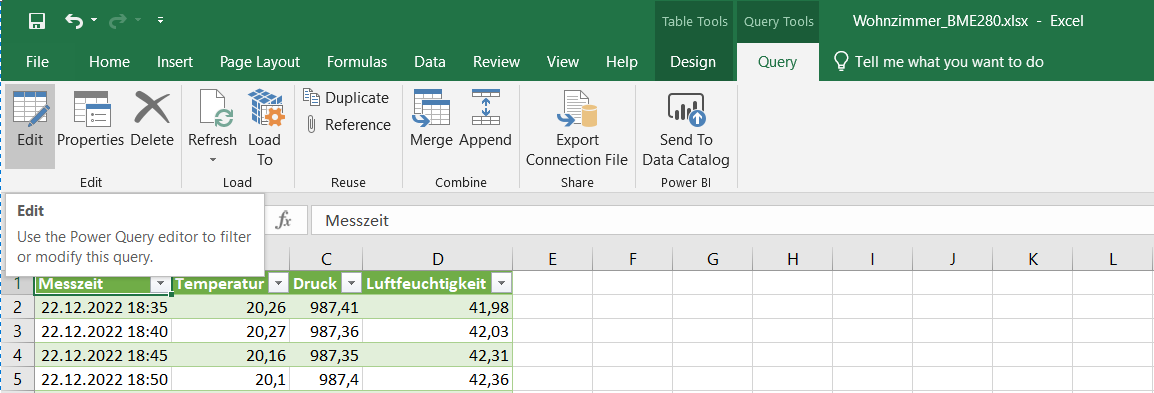Switch to the Design tab
Screen dimensions: 1154x393
tap(693, 62)
